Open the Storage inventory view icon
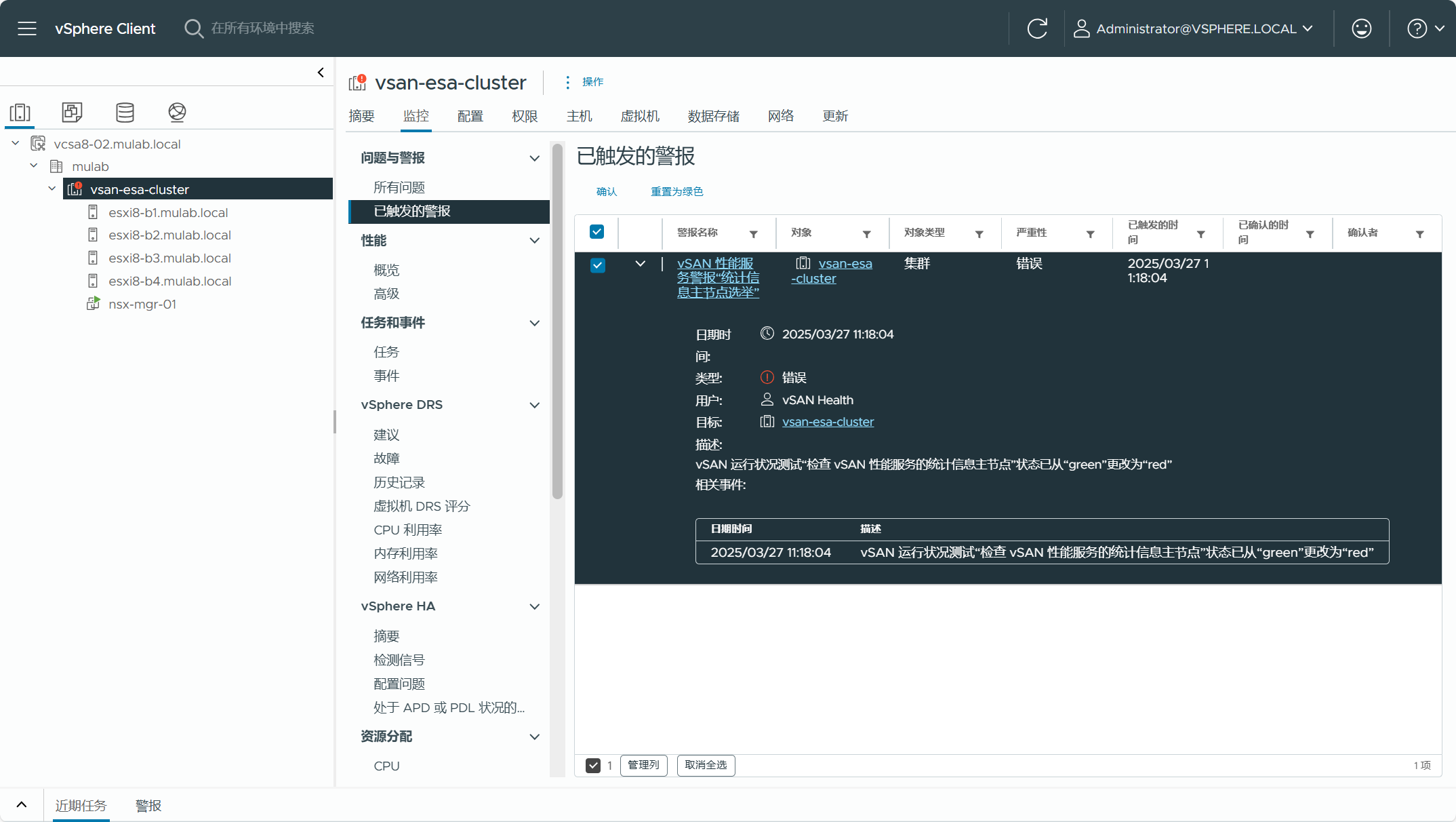1456x822 pixels. 125,113
